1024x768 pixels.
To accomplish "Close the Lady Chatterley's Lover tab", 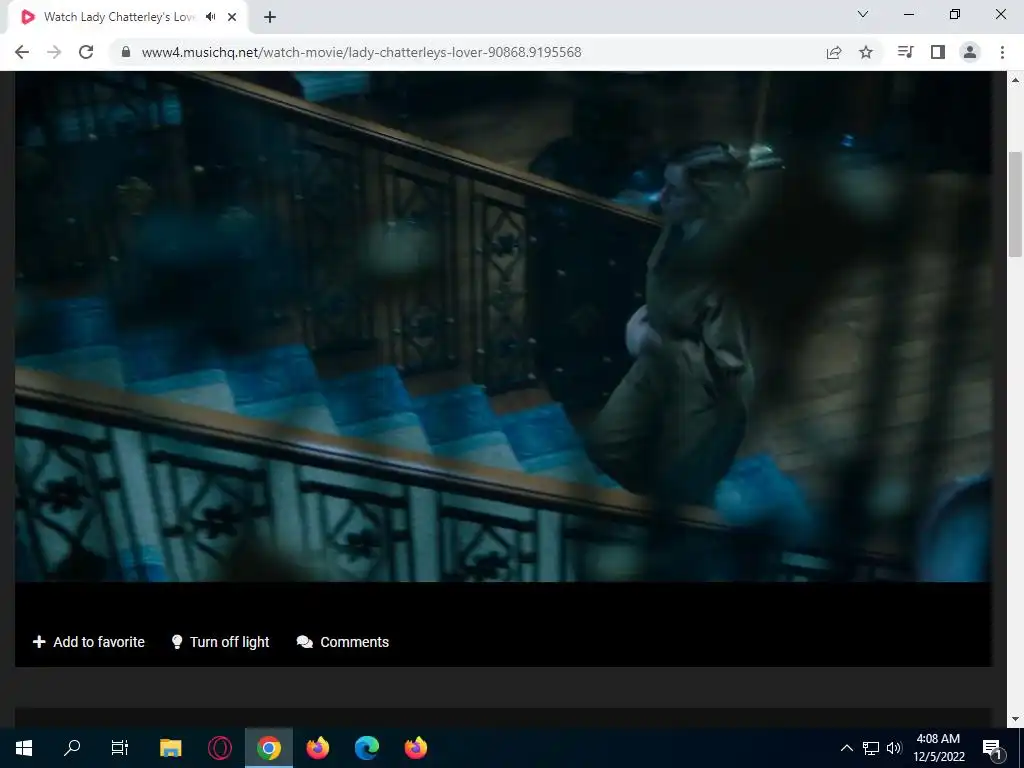I will 232,17.
